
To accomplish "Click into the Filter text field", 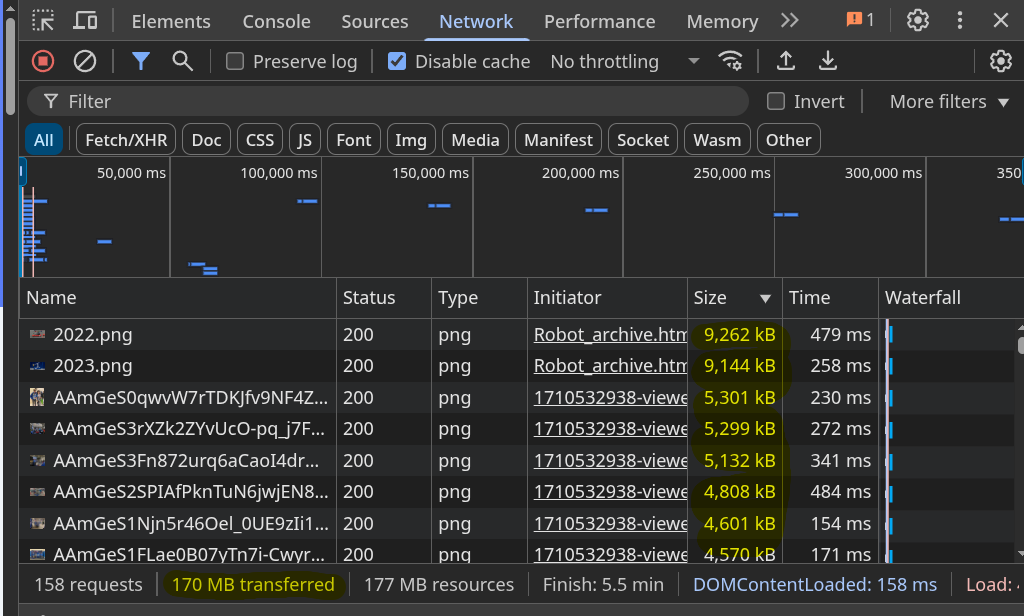I will [387, 101].
